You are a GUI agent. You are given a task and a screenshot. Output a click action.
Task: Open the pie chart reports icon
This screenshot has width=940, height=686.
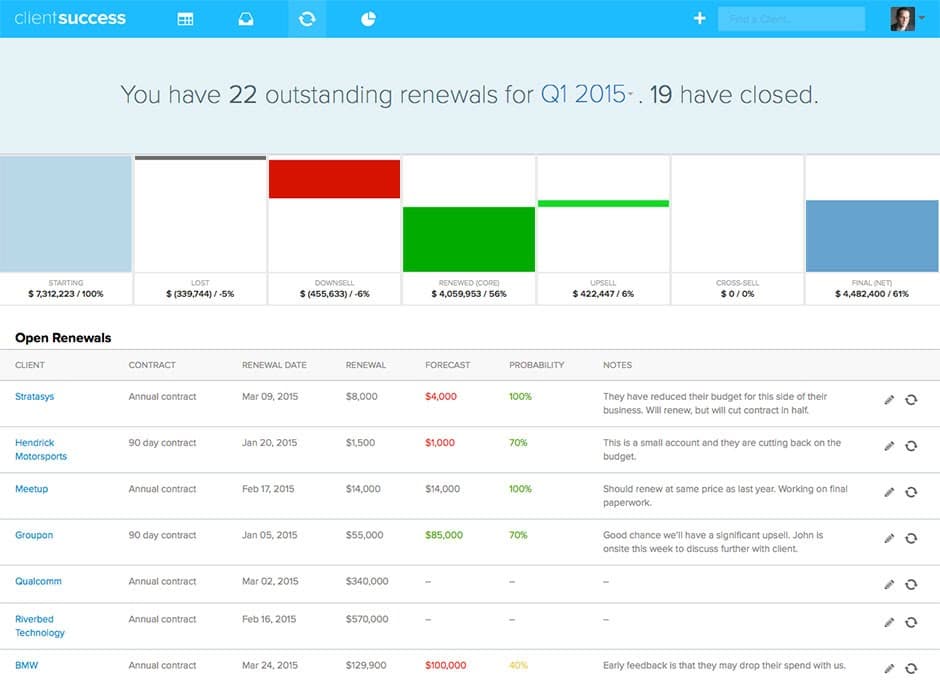(x=368, y=19)
